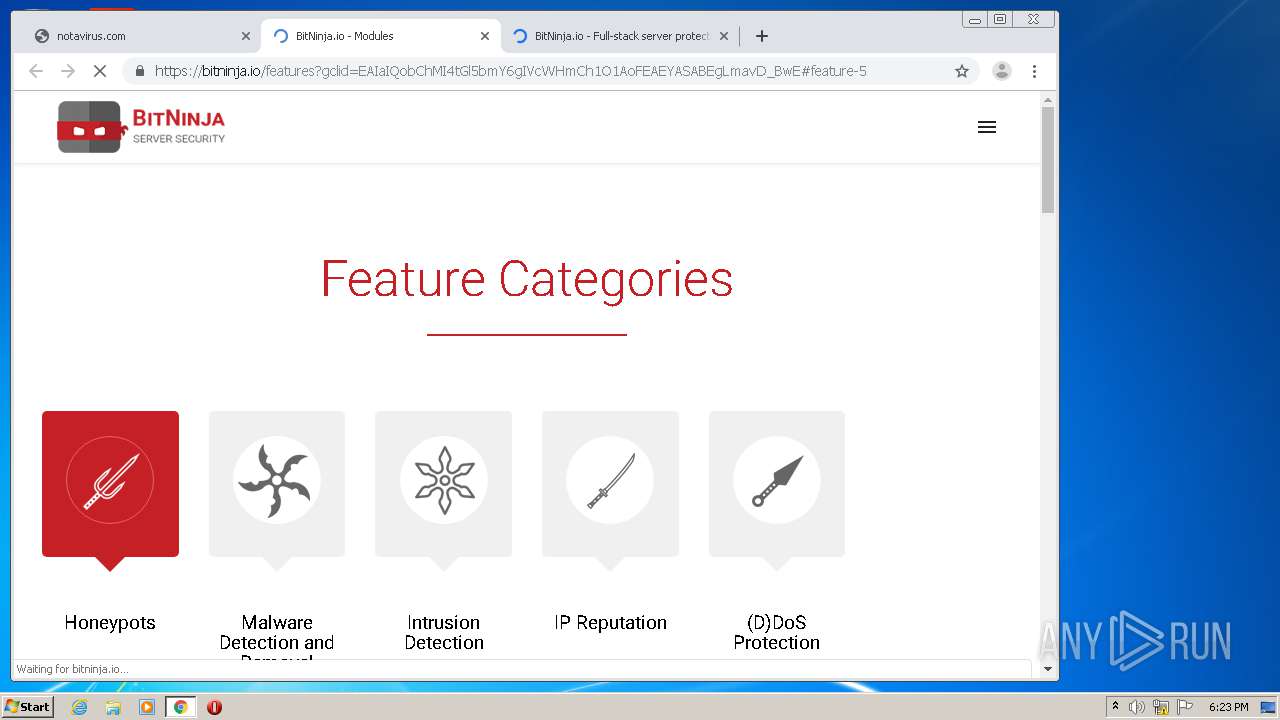
Task: Click the (D)DoS Protection label
Action: (x=777, y=633)
